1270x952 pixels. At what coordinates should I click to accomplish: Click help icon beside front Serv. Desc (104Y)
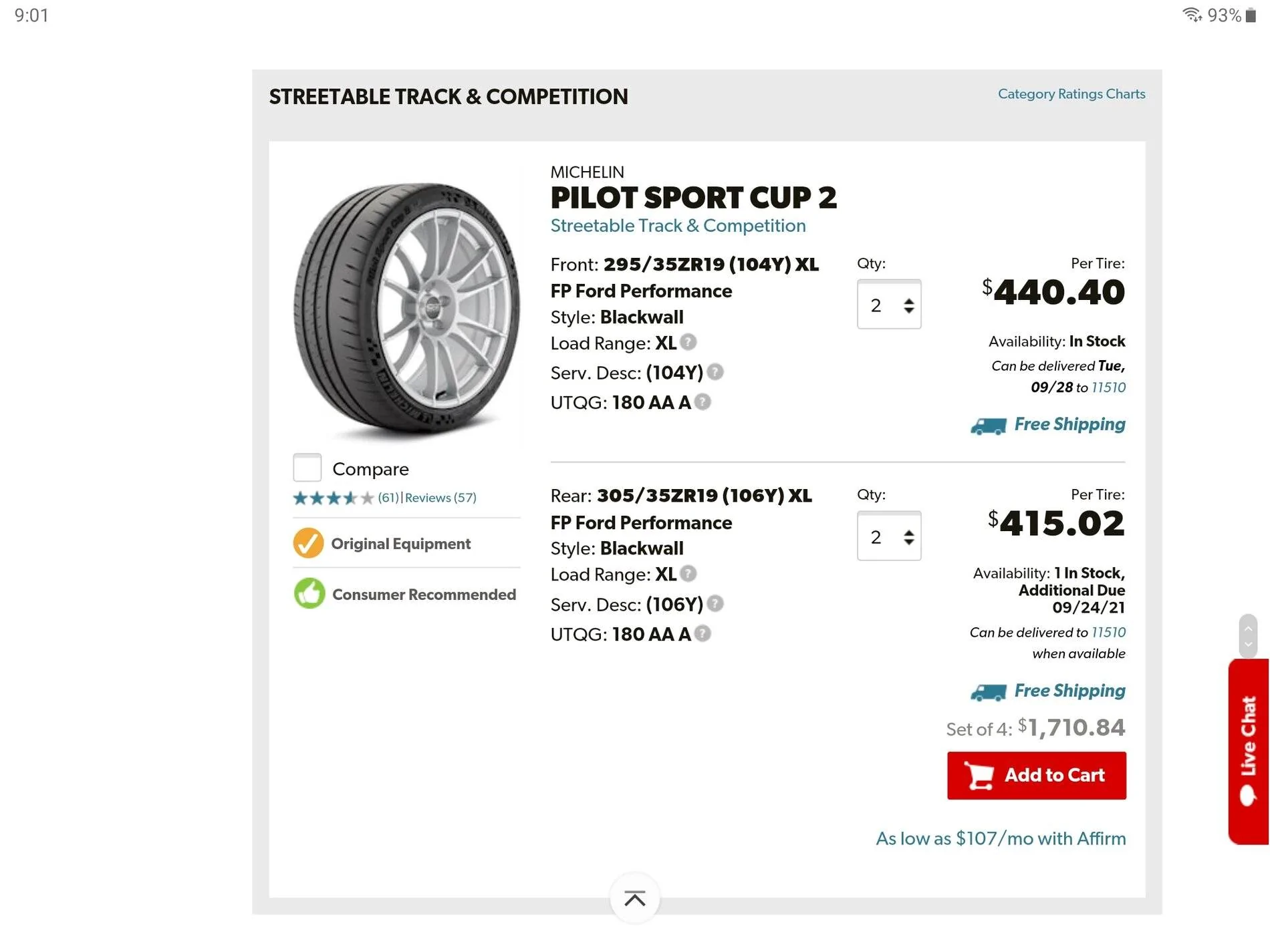pyautogui.click(x=715, y=371)
